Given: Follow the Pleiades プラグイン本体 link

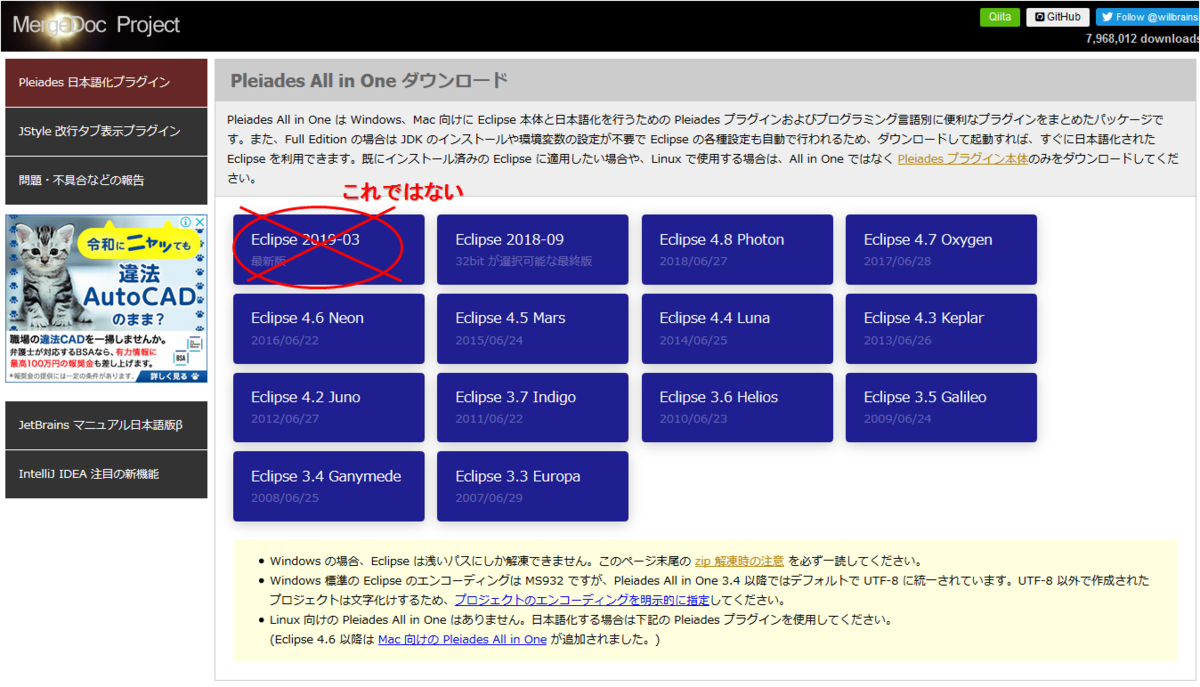Looking at the screenshot, I should click(962, 159).
